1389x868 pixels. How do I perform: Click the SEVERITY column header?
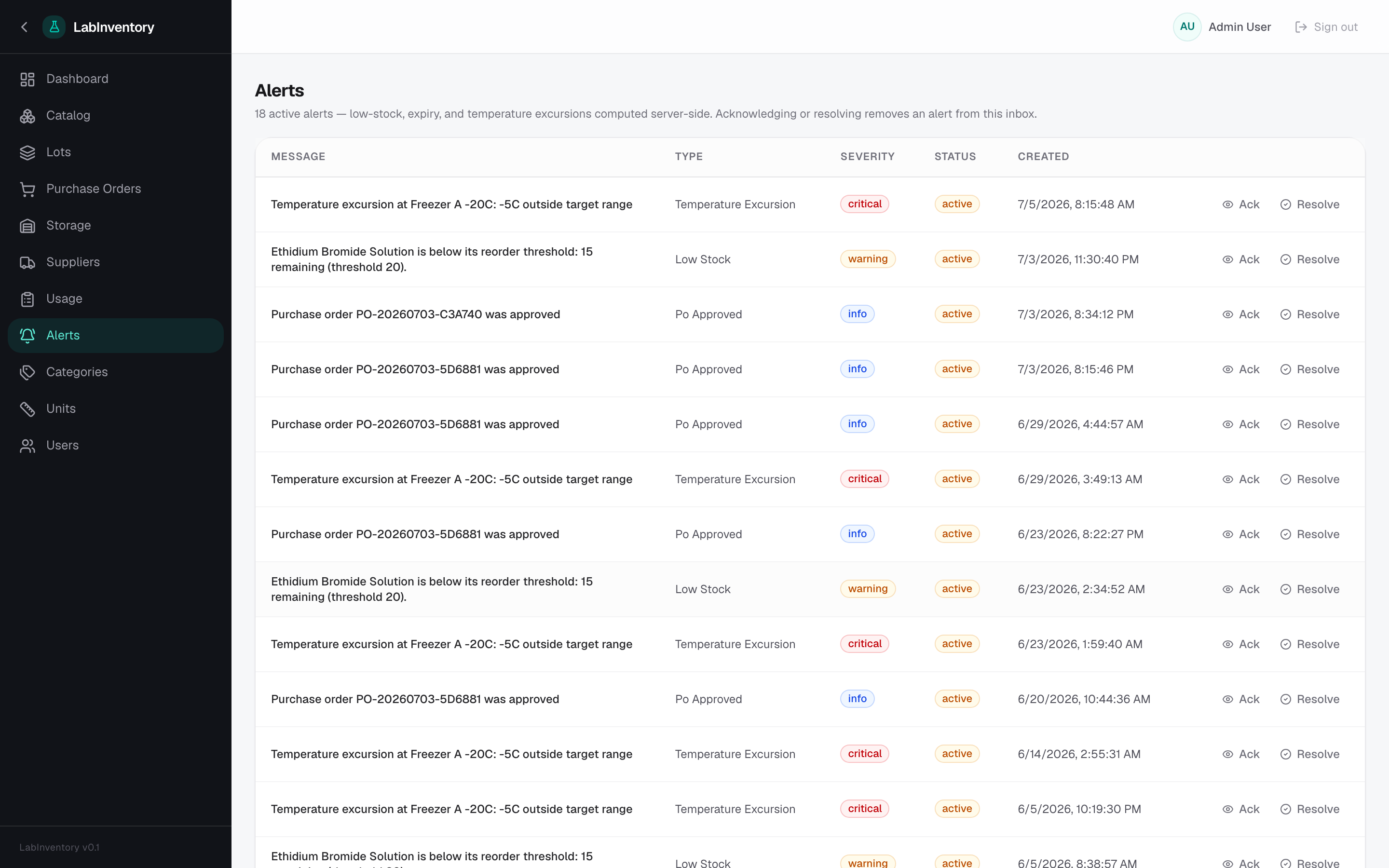867,157
